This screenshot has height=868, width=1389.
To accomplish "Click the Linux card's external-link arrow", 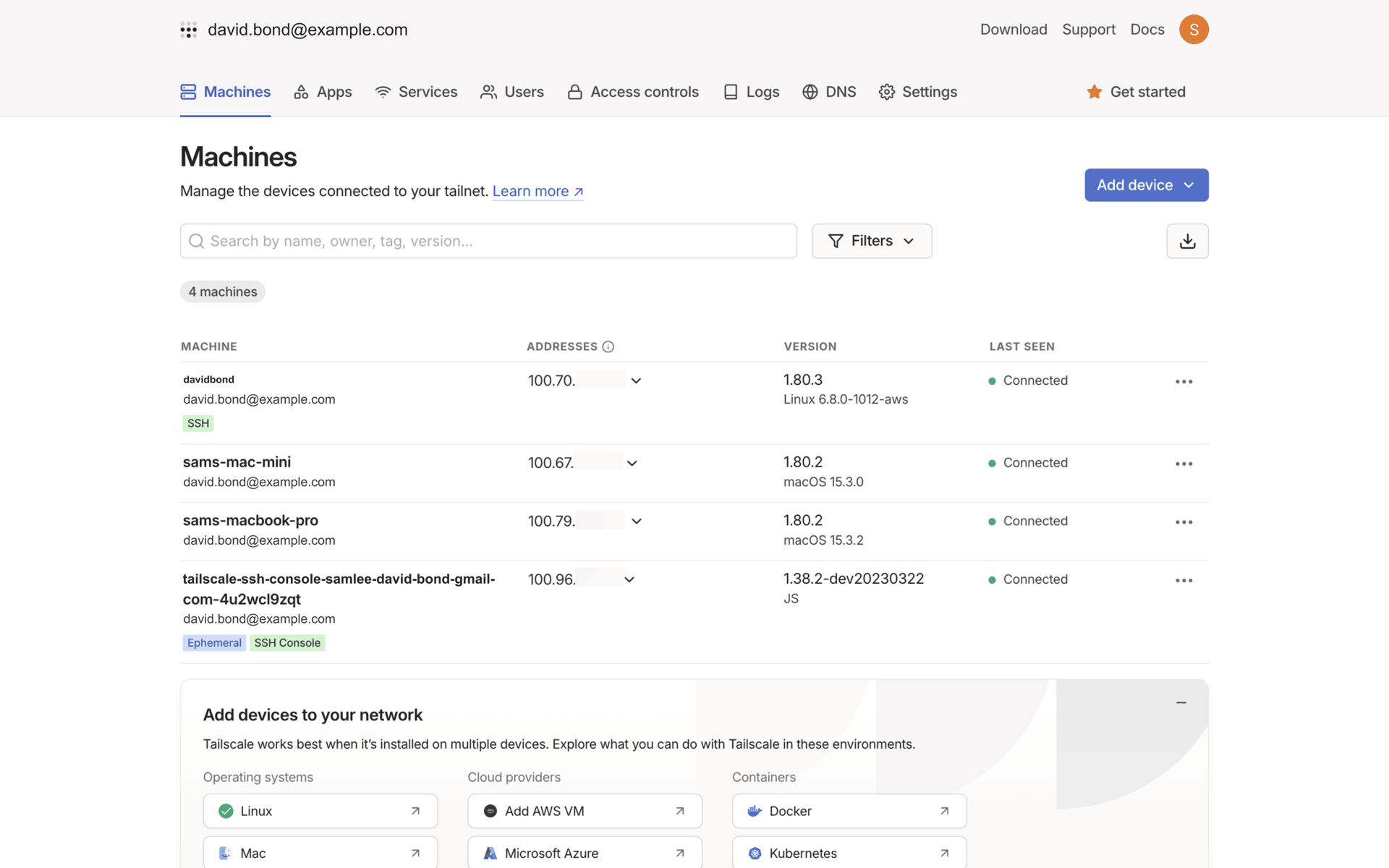I will tap(415, 811).
